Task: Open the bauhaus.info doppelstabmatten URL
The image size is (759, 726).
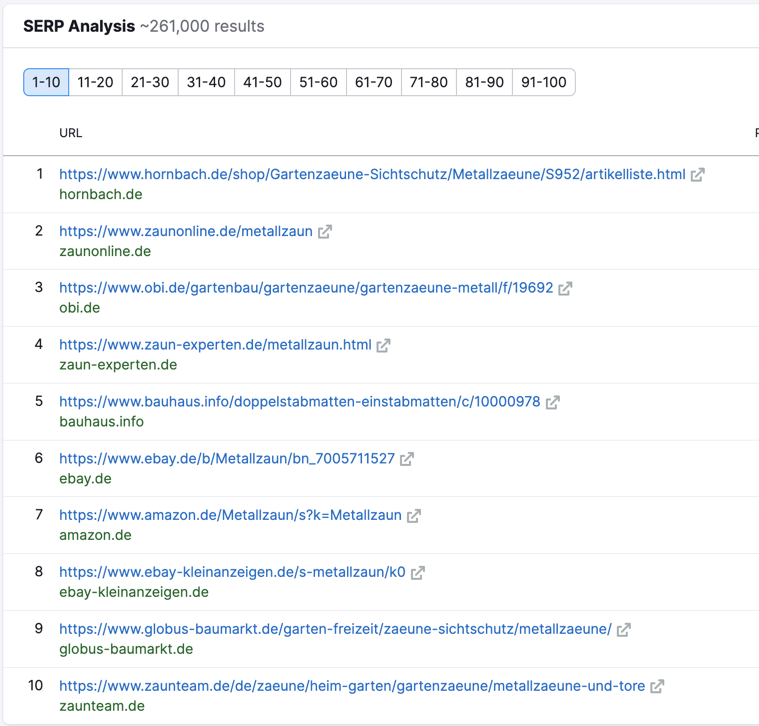Action: pos(300,402)
